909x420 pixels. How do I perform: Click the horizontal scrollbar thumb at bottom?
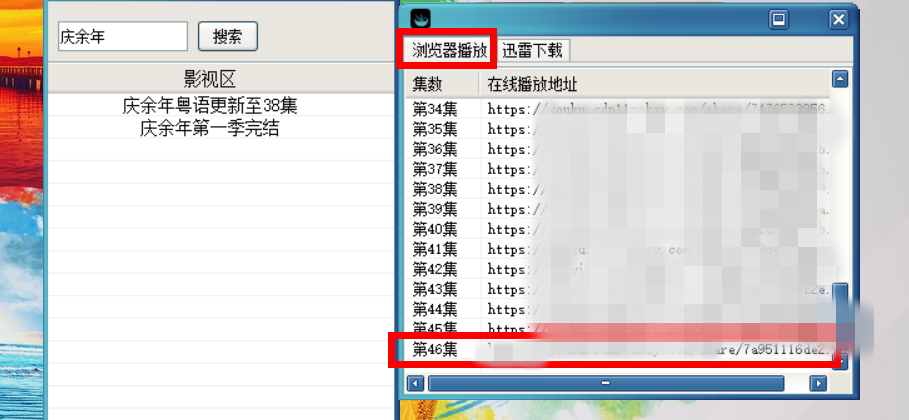[605, 383]
